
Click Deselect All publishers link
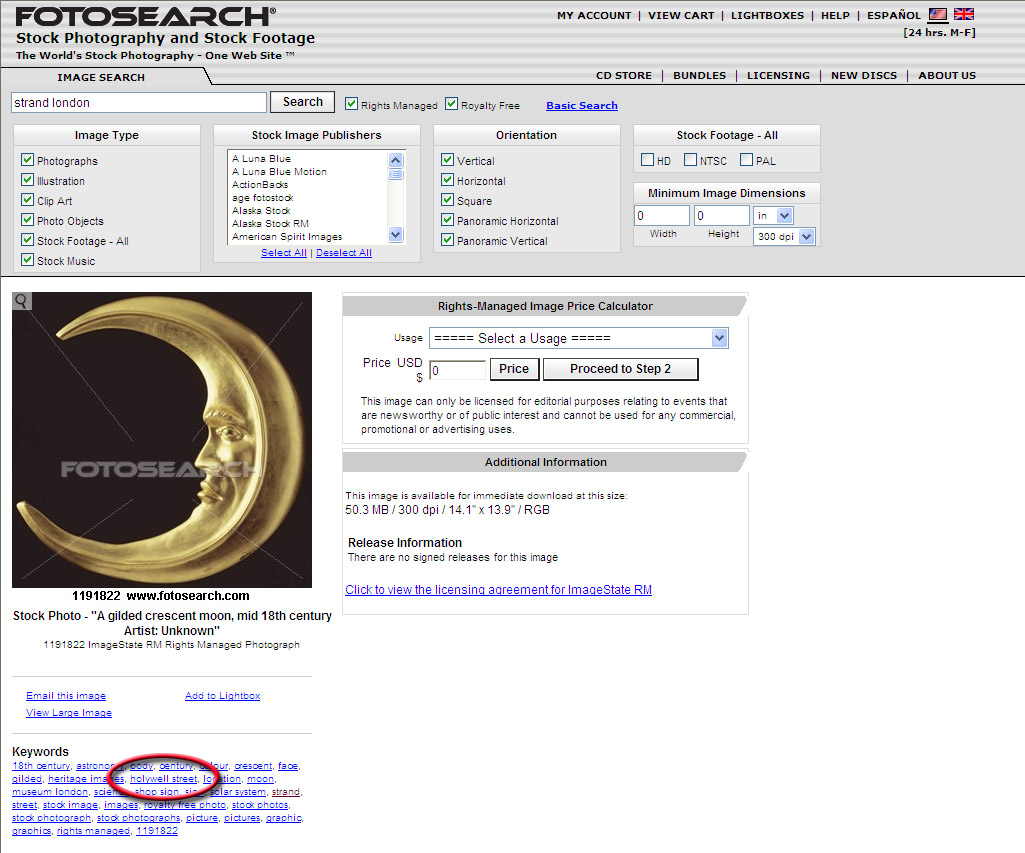(x=344, y=252)
